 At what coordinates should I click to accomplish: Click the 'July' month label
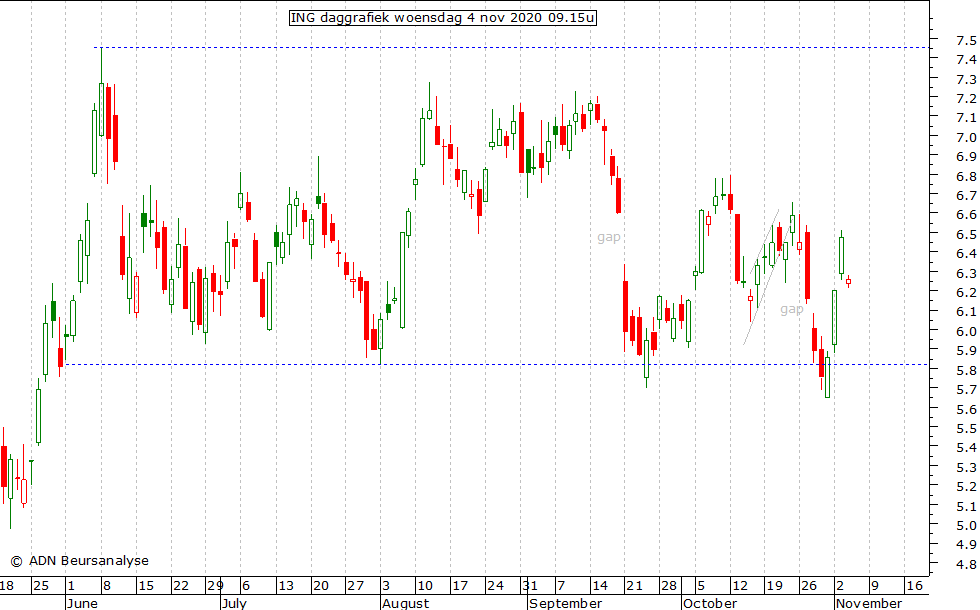tap(234, 603)
